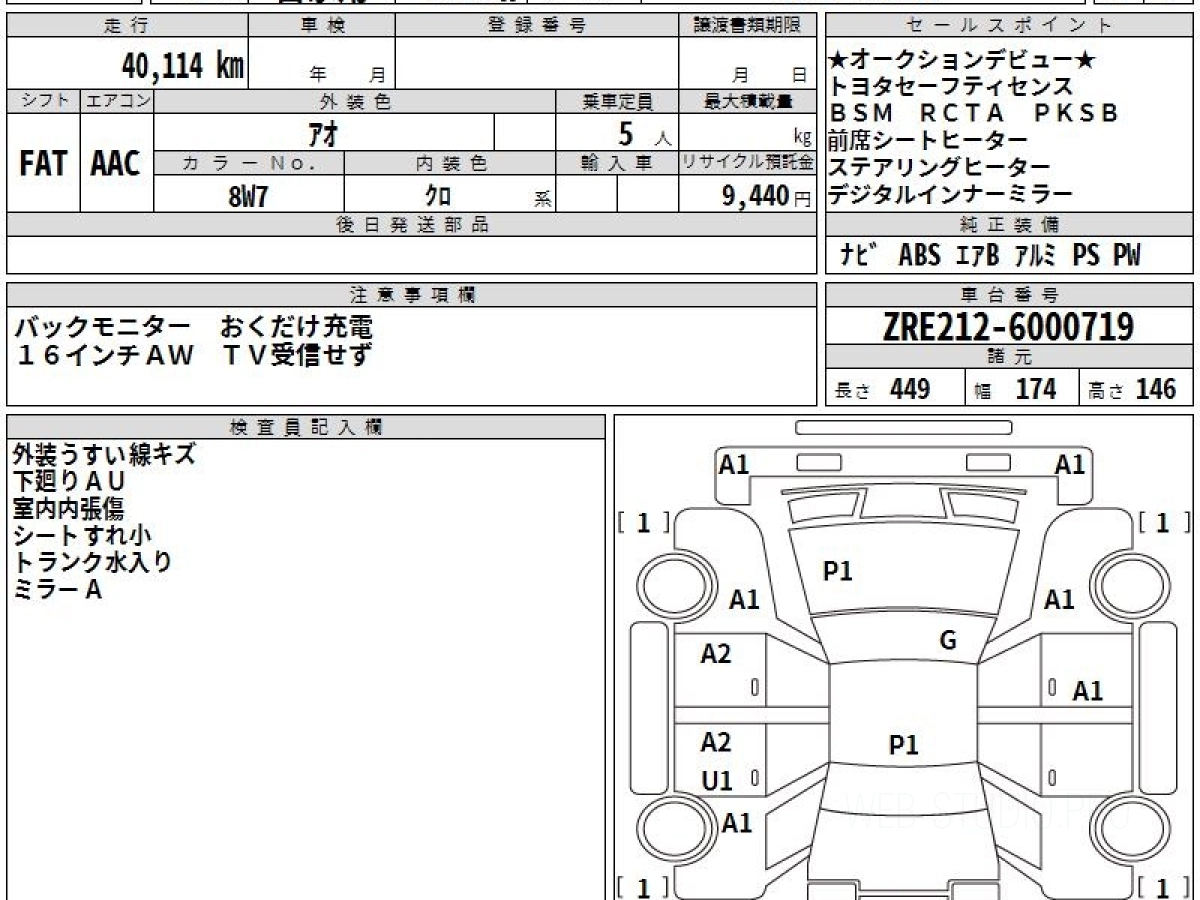
Task: Select inspector note シートすれ小
Action: click(82, 536)
